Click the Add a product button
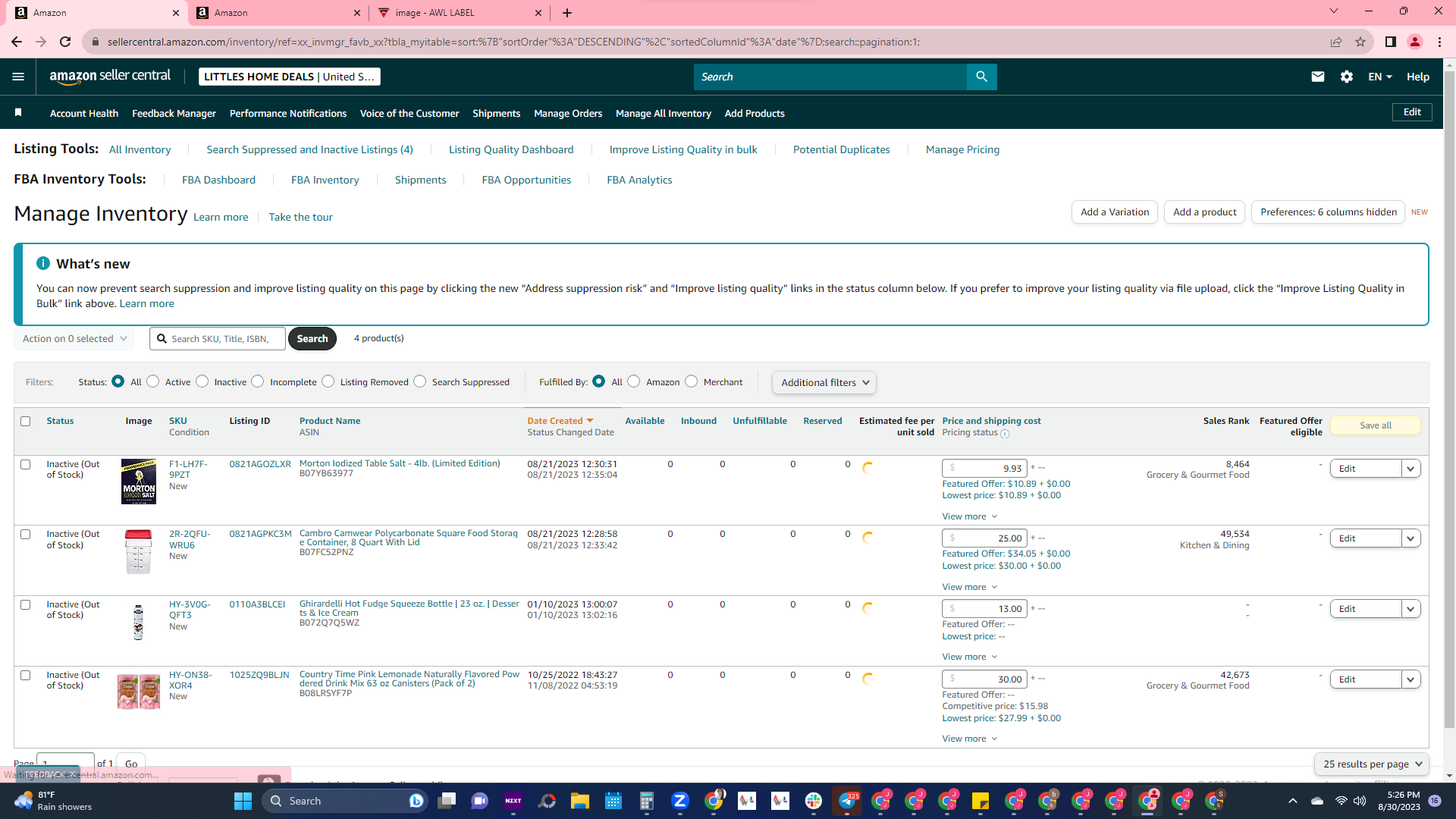 [x=1205, y=212]
